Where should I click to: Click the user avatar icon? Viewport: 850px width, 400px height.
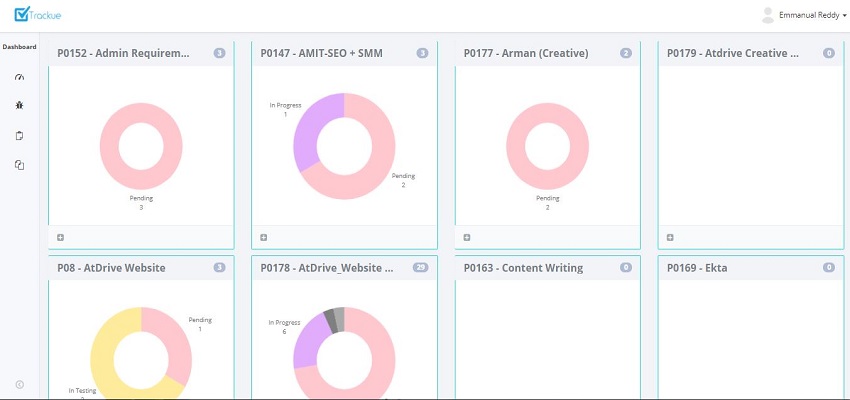768,15
